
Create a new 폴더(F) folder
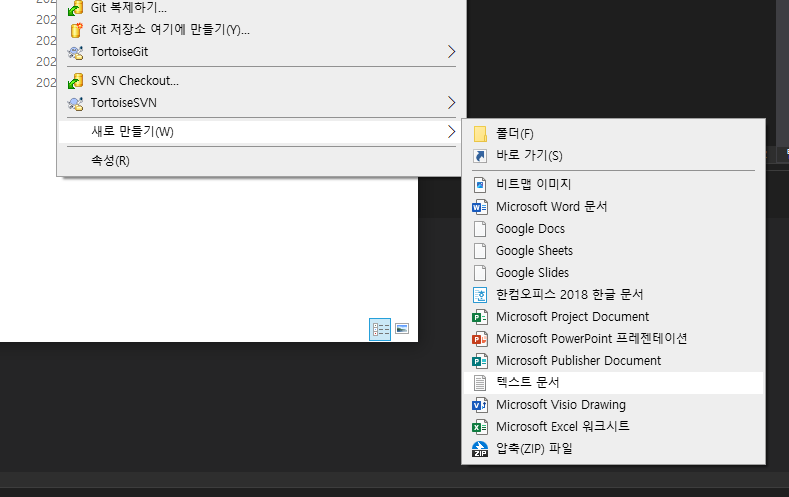coord(613,134)
